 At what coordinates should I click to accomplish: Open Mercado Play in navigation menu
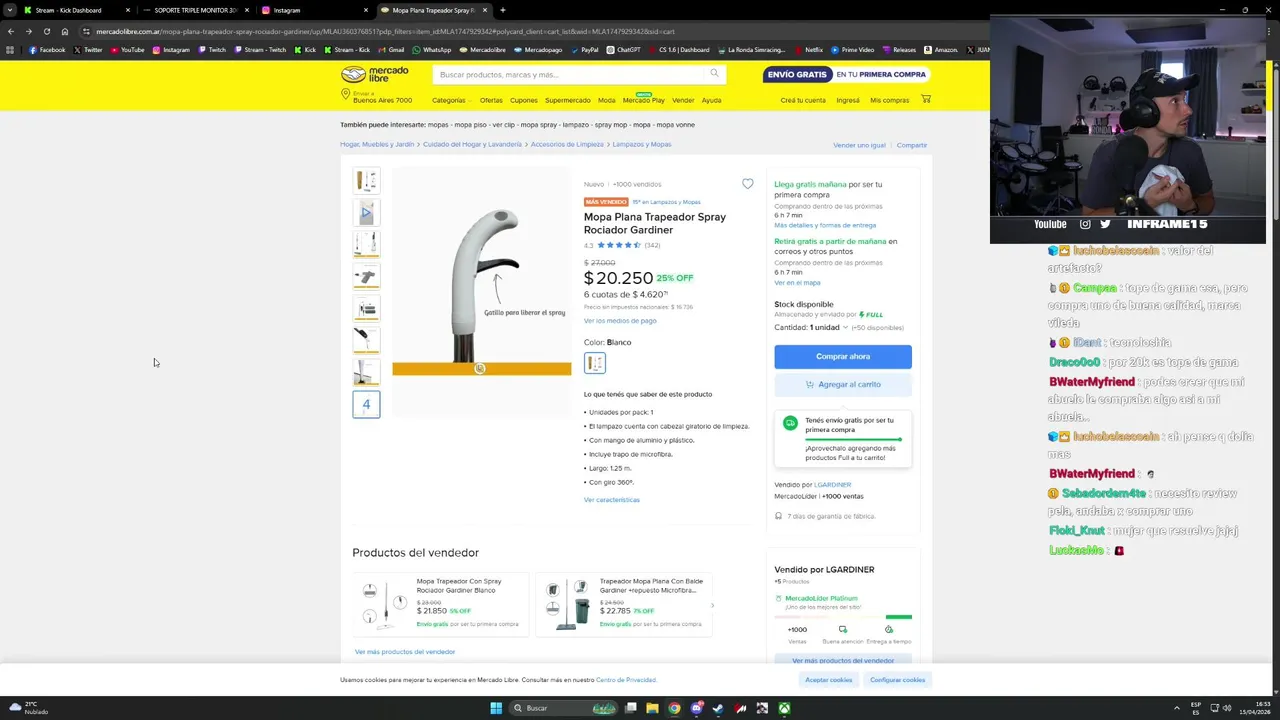[x=644, y=100]
